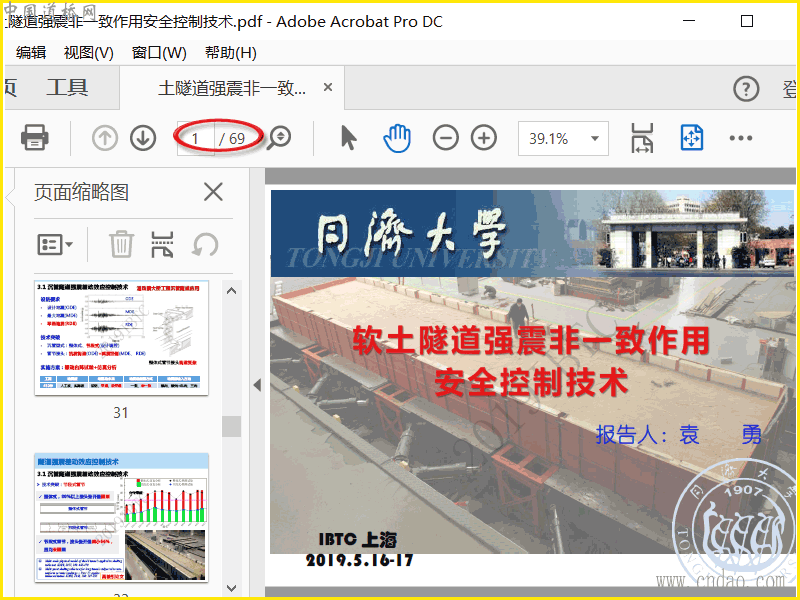Viewport: 800px width, 600px height.
Task: Open the three-dot more tools menu
Action: (741, 138)
